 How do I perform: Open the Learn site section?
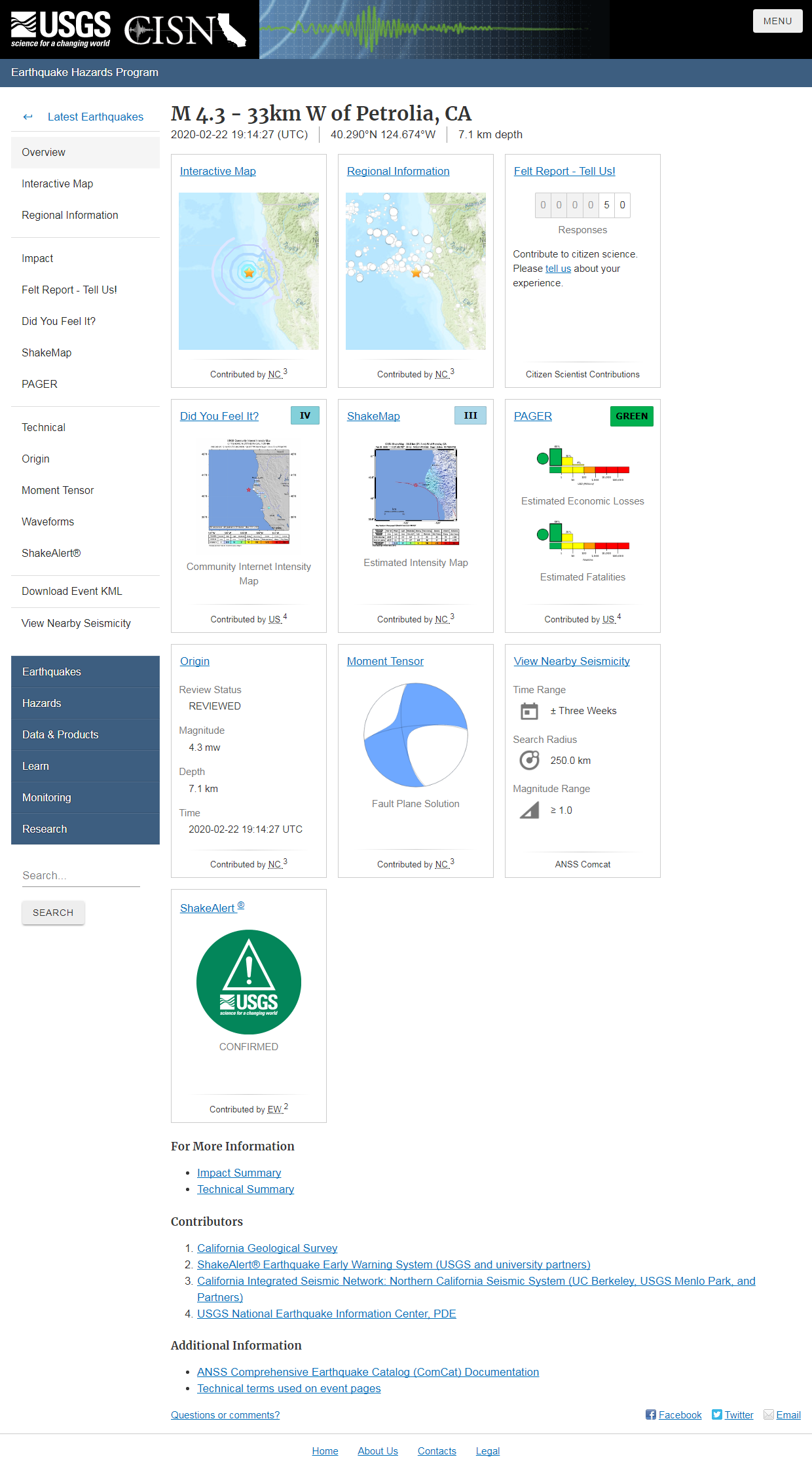pyautogui.click(x=85, y=766)
